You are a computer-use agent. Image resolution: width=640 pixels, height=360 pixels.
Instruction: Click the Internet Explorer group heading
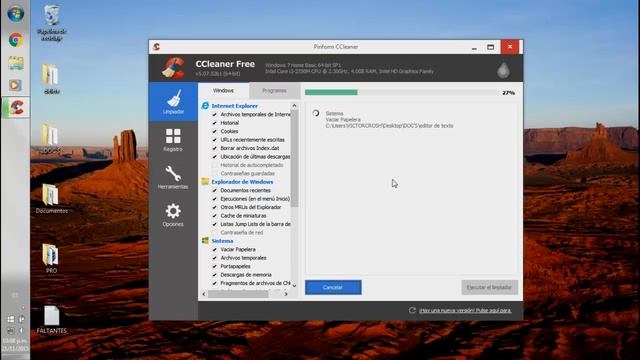click(x=234, y=106)
